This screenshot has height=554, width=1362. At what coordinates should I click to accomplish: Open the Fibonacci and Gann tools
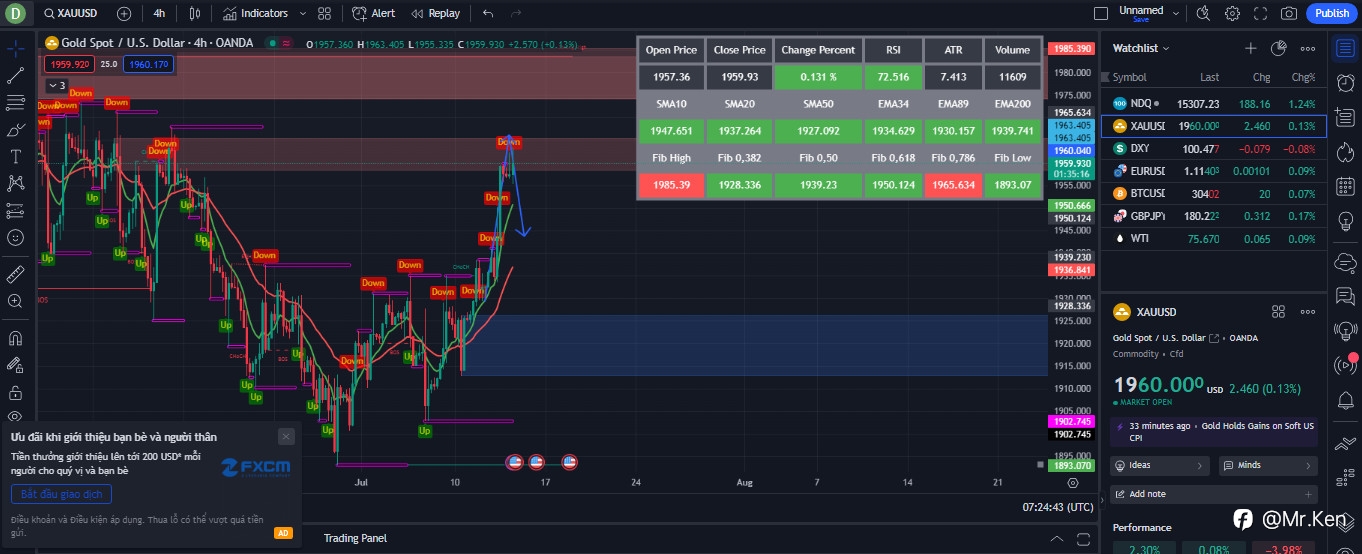[15, 102]
